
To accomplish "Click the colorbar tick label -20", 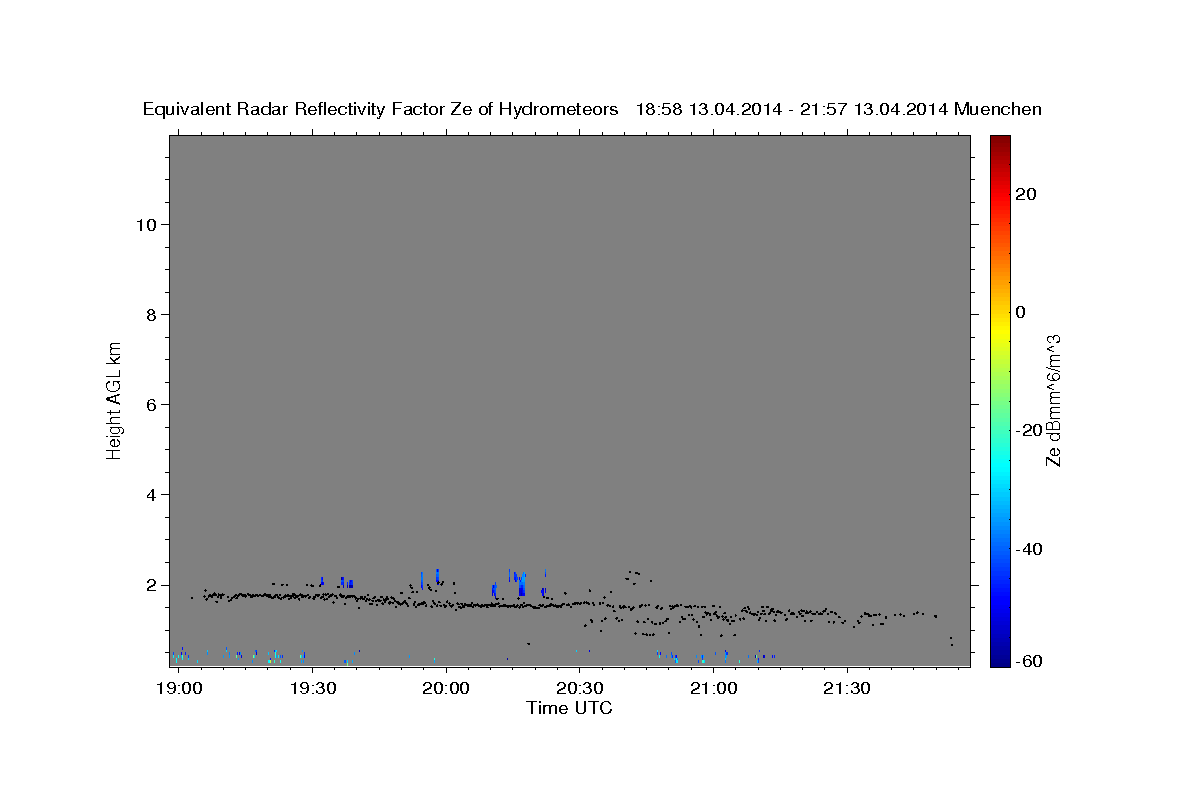I will click(1029, 430).
